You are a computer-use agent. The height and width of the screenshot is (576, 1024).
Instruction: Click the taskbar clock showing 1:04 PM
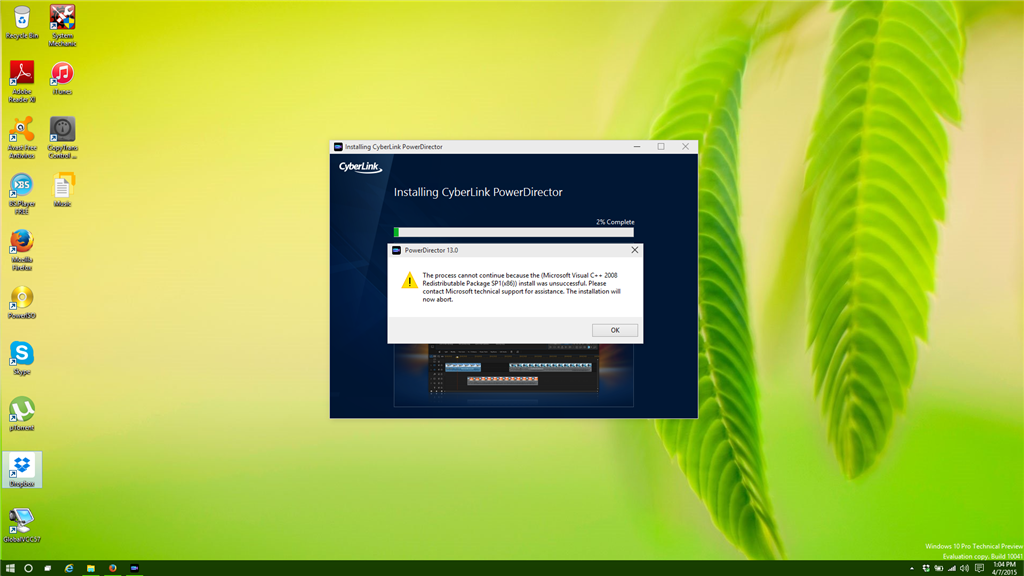point(1004,568)
